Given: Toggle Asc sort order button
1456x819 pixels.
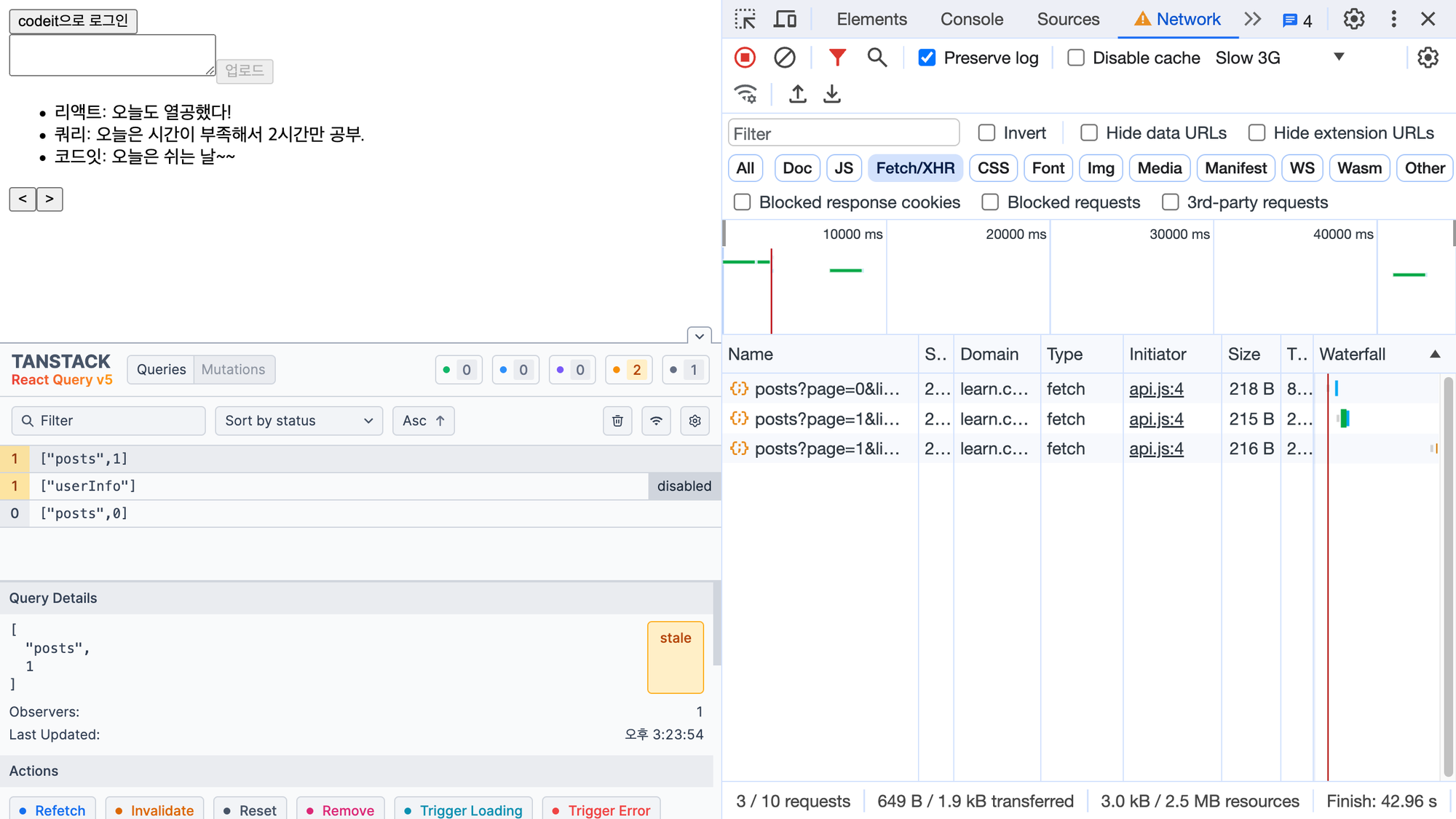Looking at the screenshot, I should pyautogui.click(x=423, y=421).
